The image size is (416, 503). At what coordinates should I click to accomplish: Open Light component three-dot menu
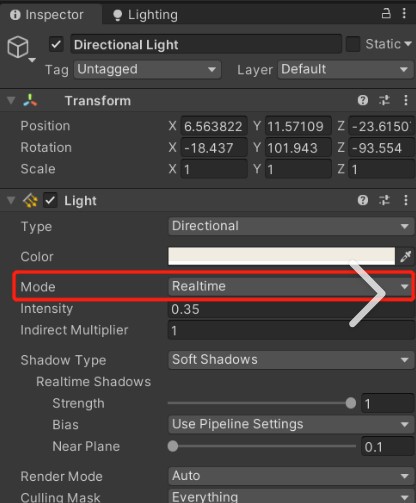click(405, 200)
